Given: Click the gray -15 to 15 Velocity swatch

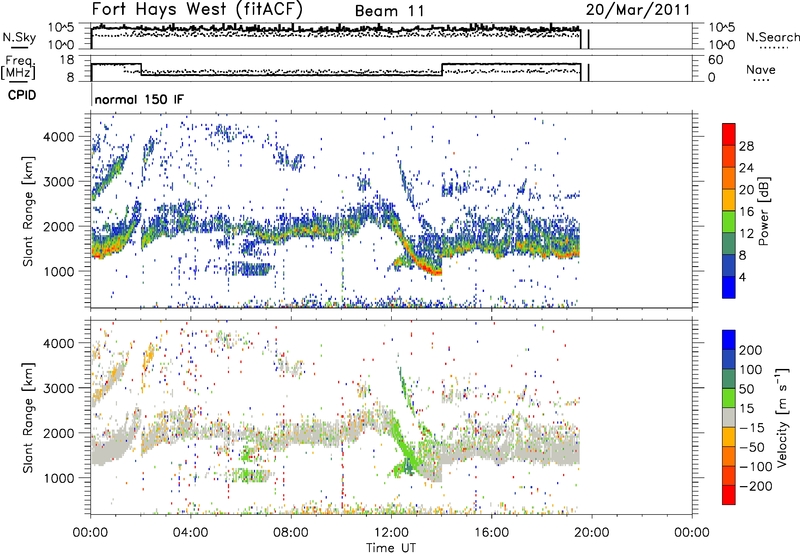Looking at the screenshot, I should pos(729,417).
